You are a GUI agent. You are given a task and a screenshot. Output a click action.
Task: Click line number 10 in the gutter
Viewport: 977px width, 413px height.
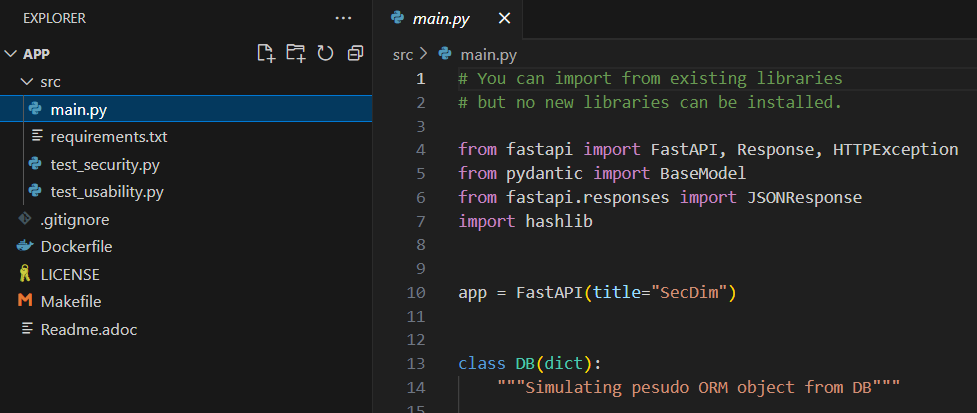(x=416, y=293)
